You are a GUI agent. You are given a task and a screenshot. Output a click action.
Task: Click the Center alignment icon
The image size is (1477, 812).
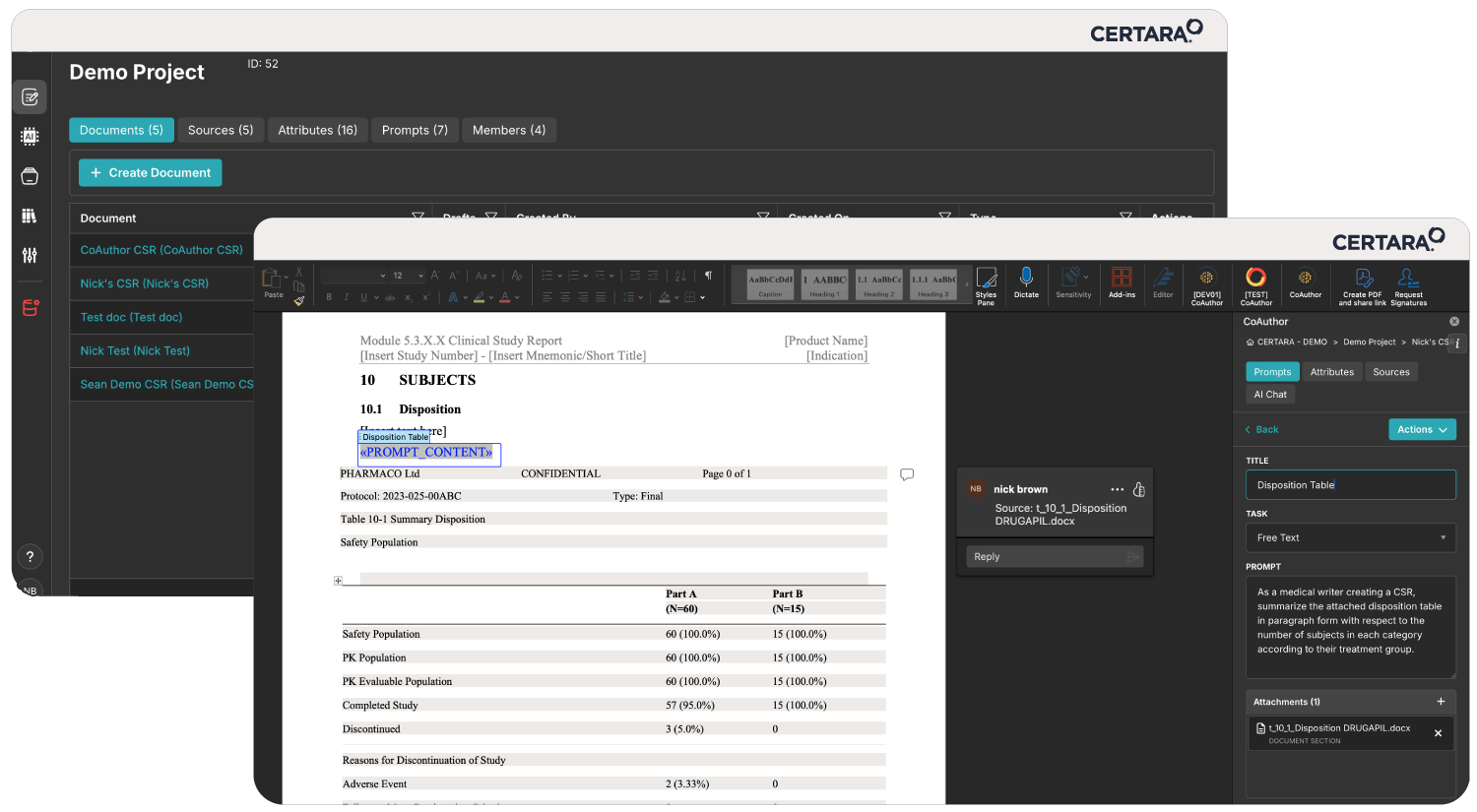click(565, 297)
